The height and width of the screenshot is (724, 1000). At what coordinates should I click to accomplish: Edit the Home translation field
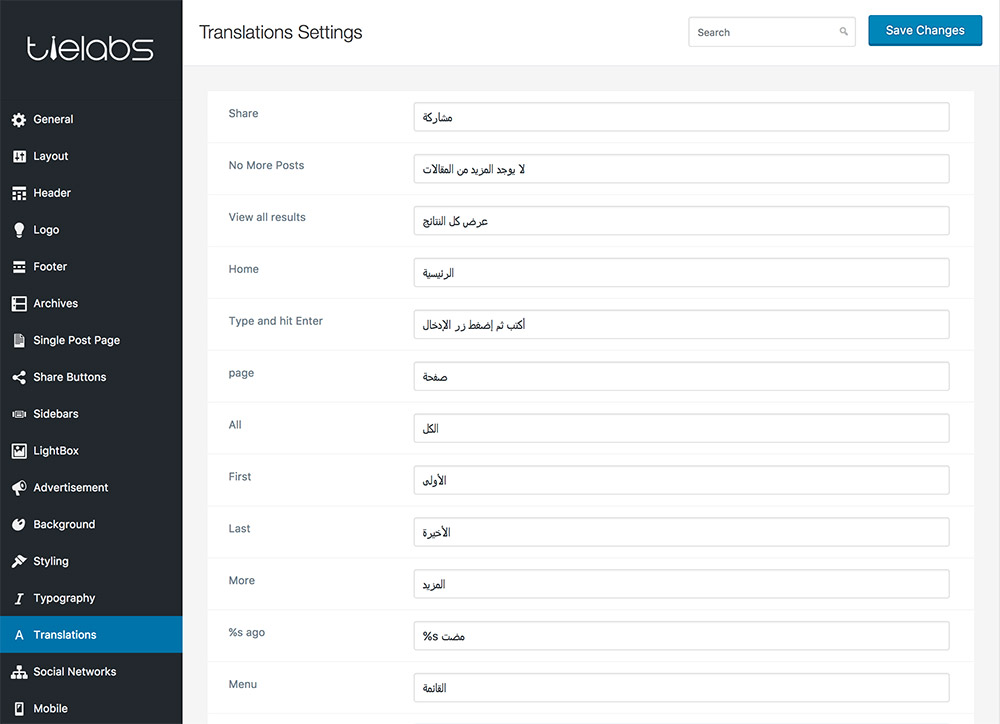[x=681, y=273]
